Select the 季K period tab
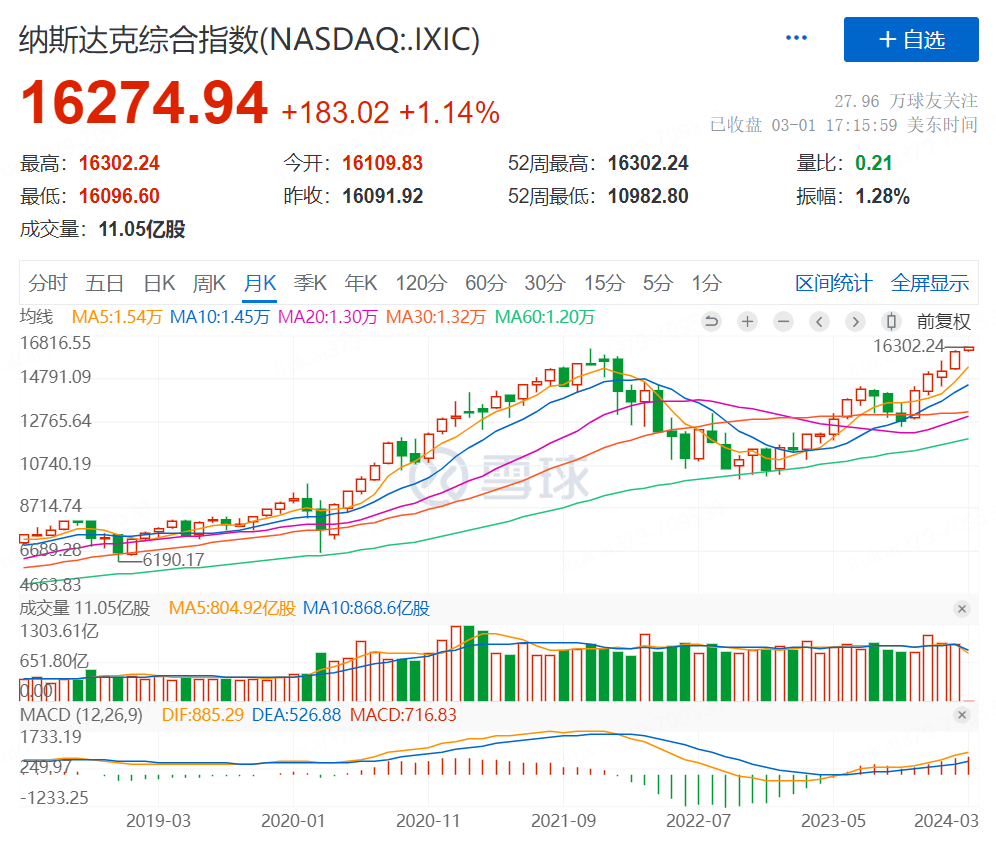The image size is (996, 841). click(x=309, y=283)
